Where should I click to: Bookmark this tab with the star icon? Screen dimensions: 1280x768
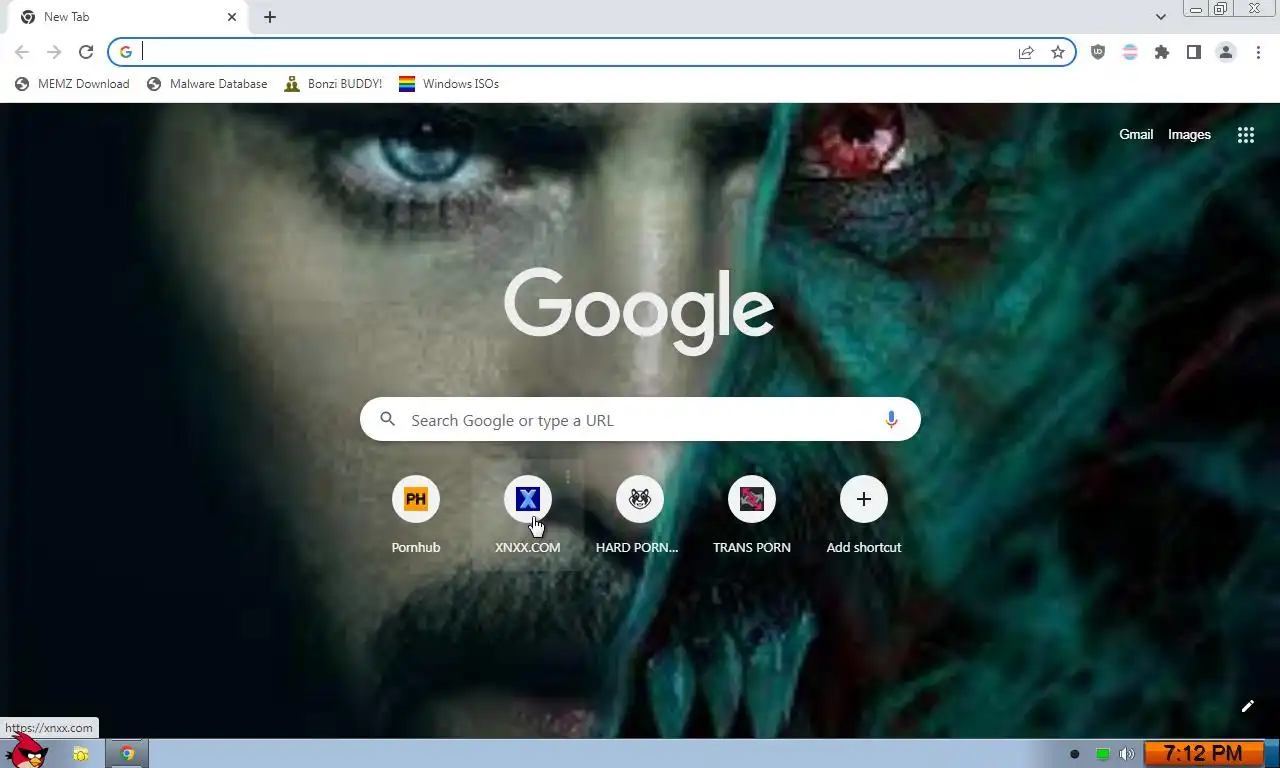pos(1058,52)
